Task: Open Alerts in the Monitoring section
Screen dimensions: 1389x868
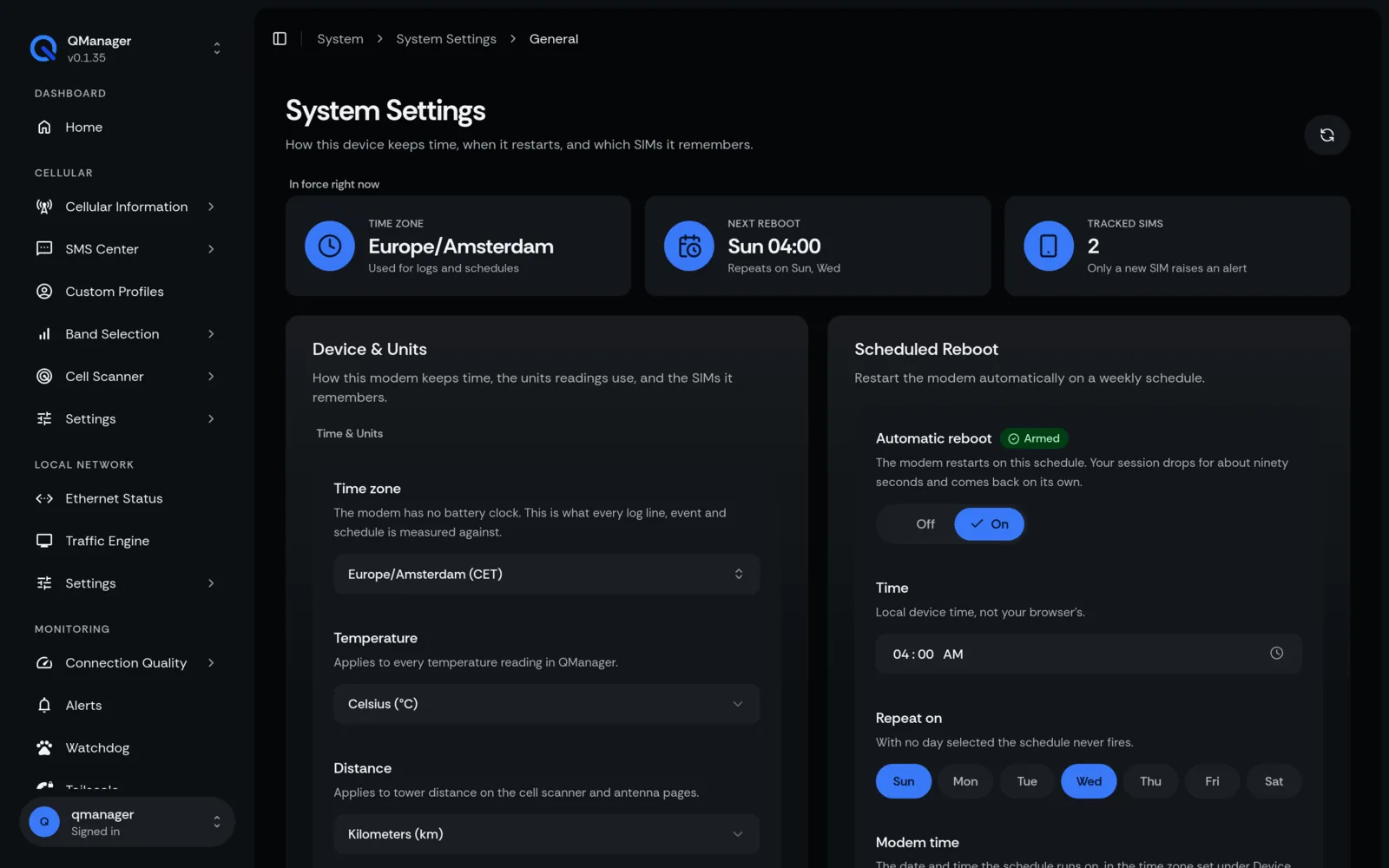Action: click(128, 706)
